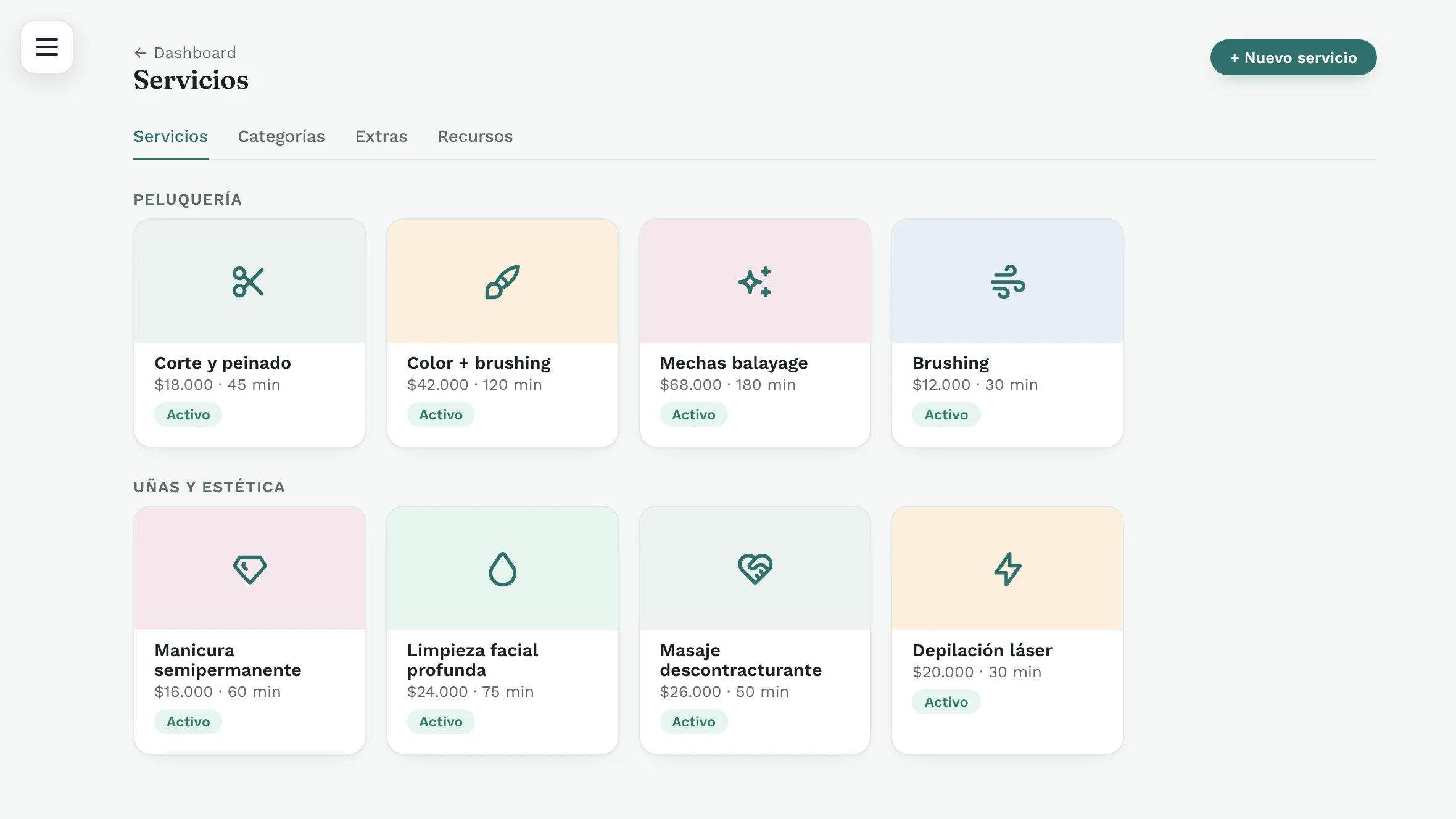Click the heart handshake icon for Masaje
Image resolution: width=1456 pixels, height=819 pixels.
tap(755, 569)
